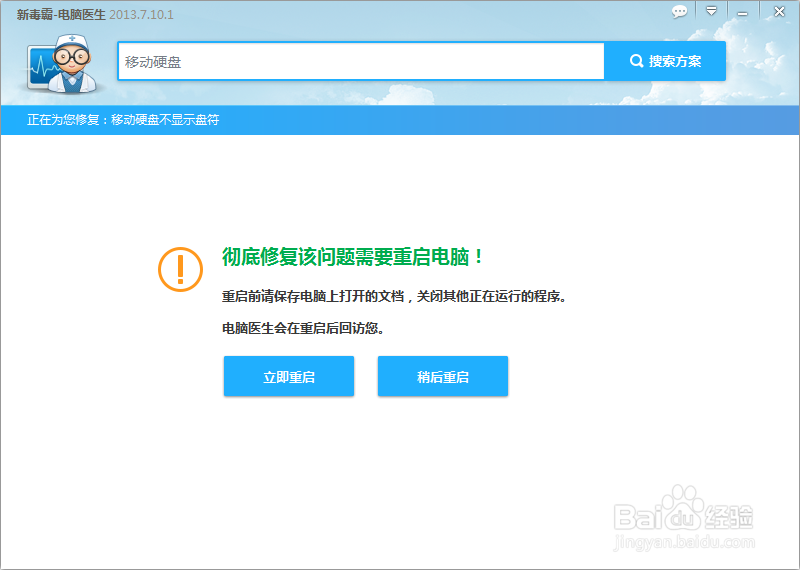Click the green heading 彻底修复该问题需要重启电脑
The width and height of the screenshot is (800, 570).
pyautogui.click(x=352, y=257)
